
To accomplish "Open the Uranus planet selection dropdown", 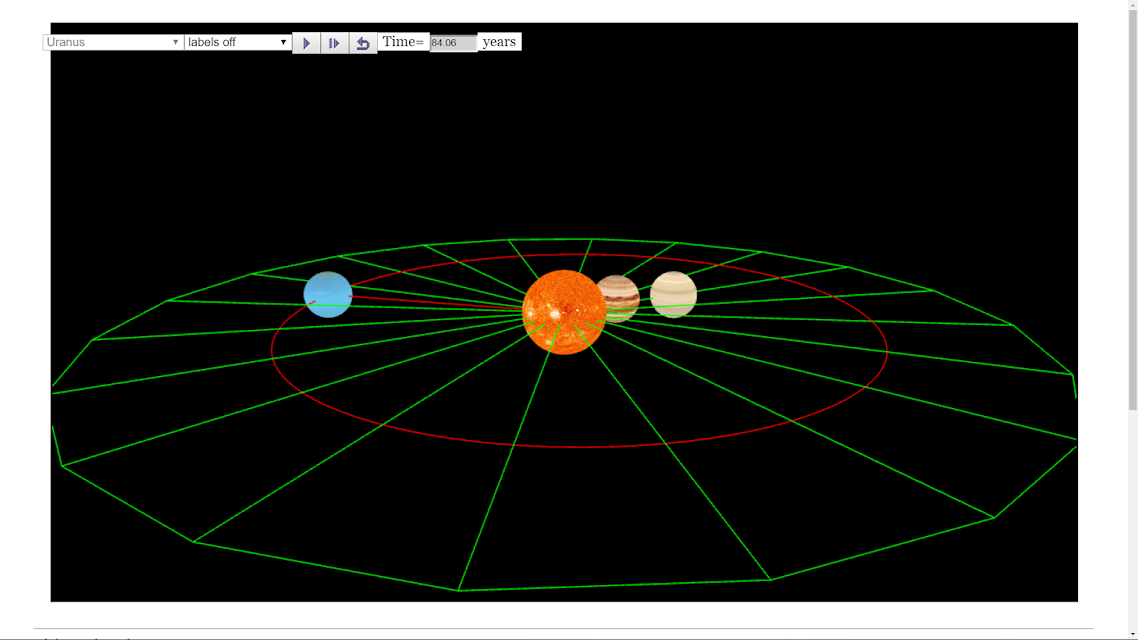I will tap(113, 42).
